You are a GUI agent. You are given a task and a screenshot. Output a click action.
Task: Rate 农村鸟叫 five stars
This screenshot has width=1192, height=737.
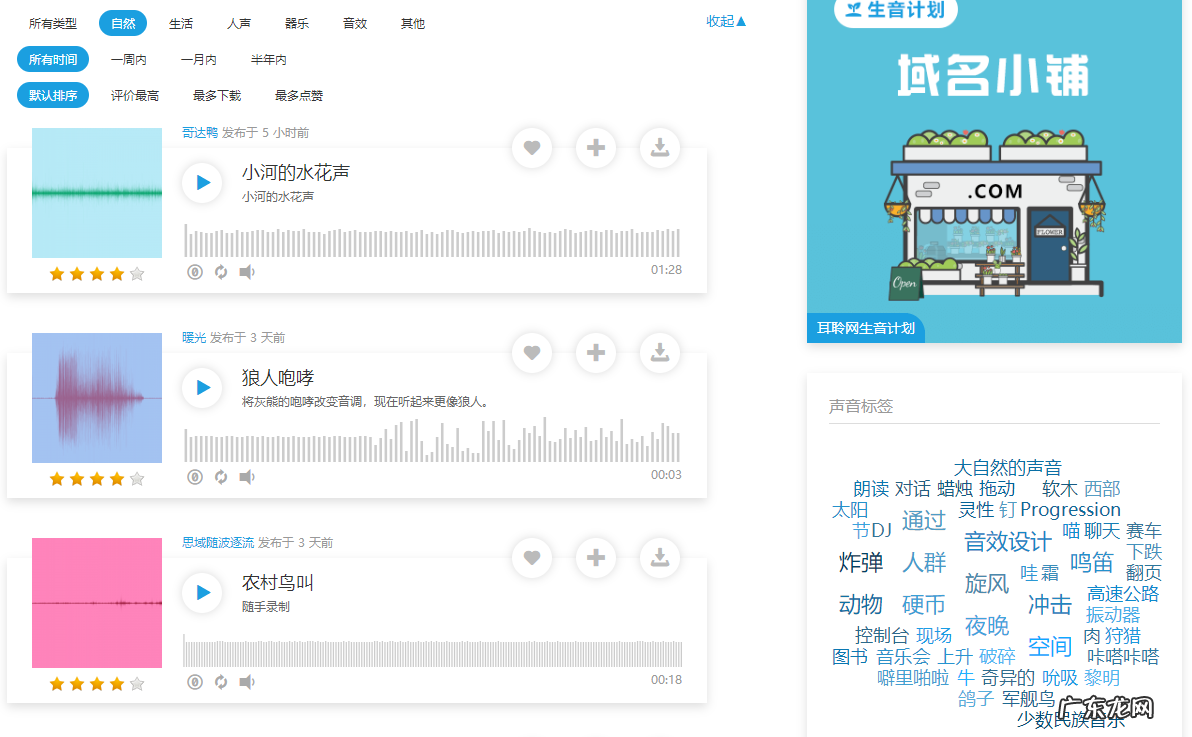tap(135, 683)
